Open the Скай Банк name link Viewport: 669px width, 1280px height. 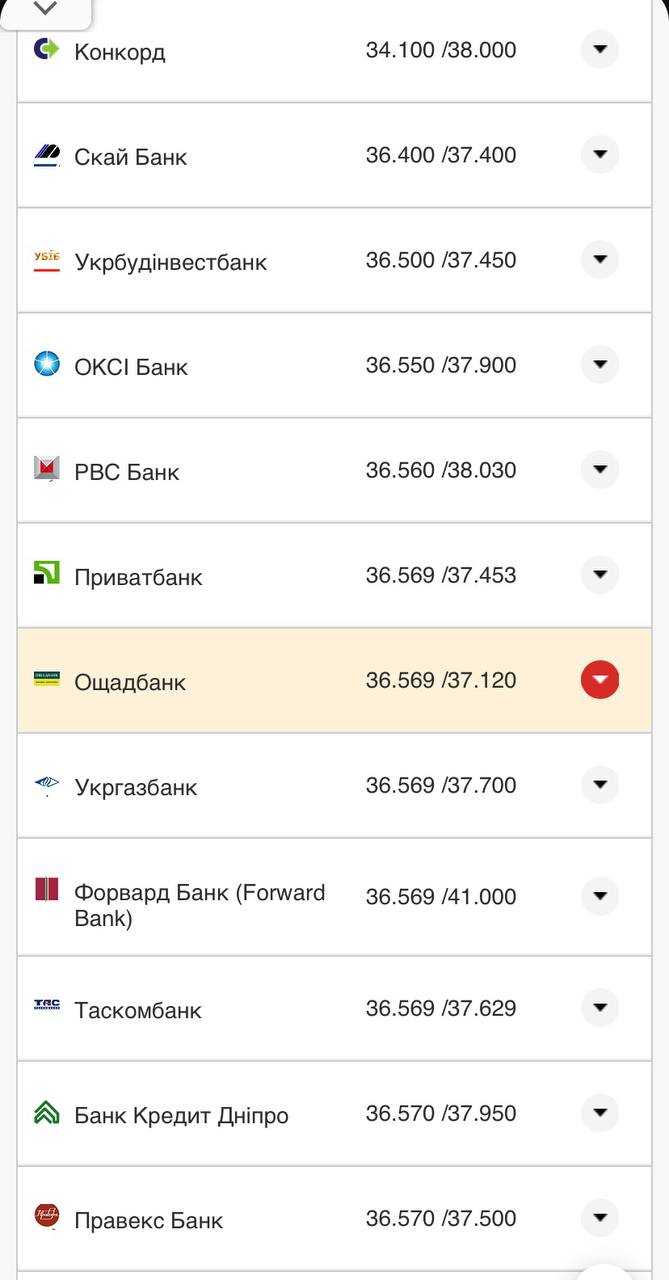click(x=131, y=157)
